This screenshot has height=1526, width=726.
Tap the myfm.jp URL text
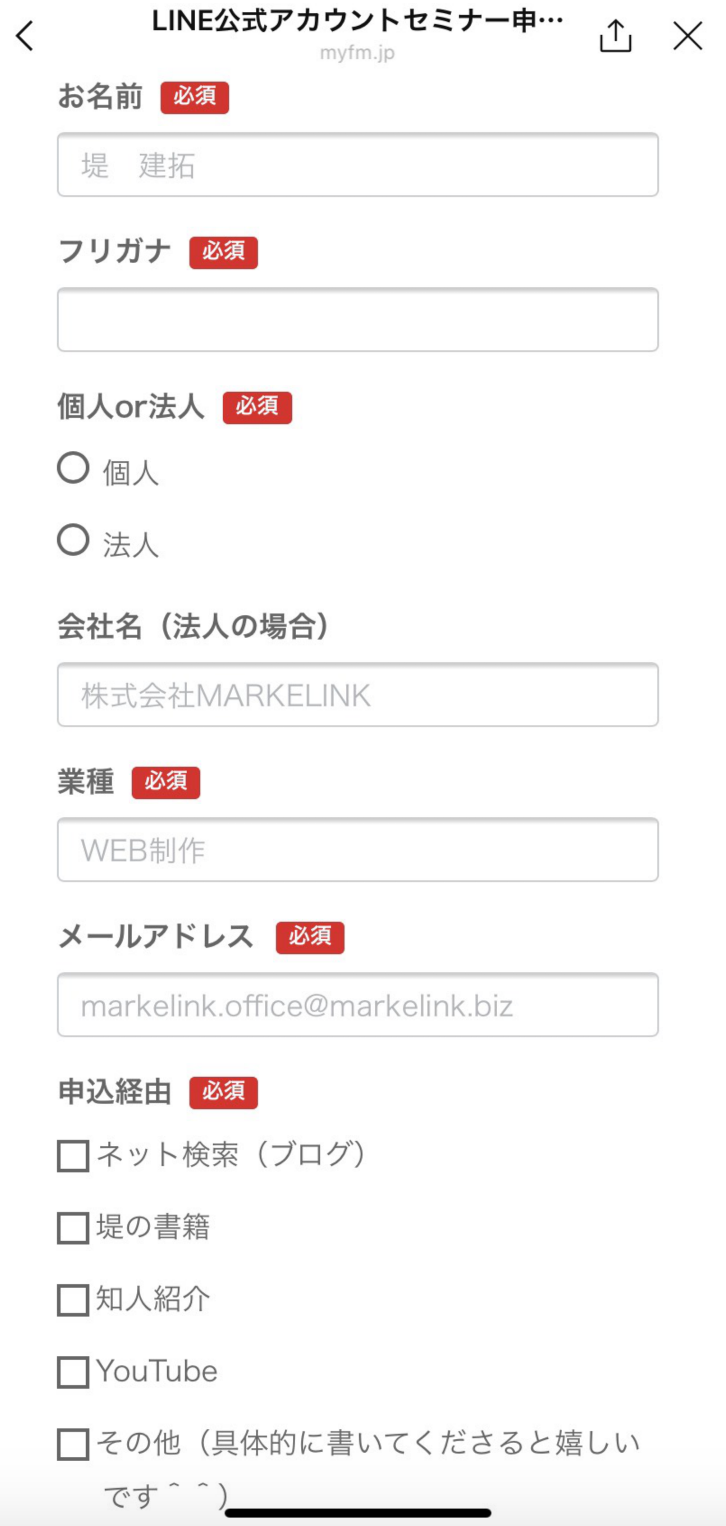357,53
